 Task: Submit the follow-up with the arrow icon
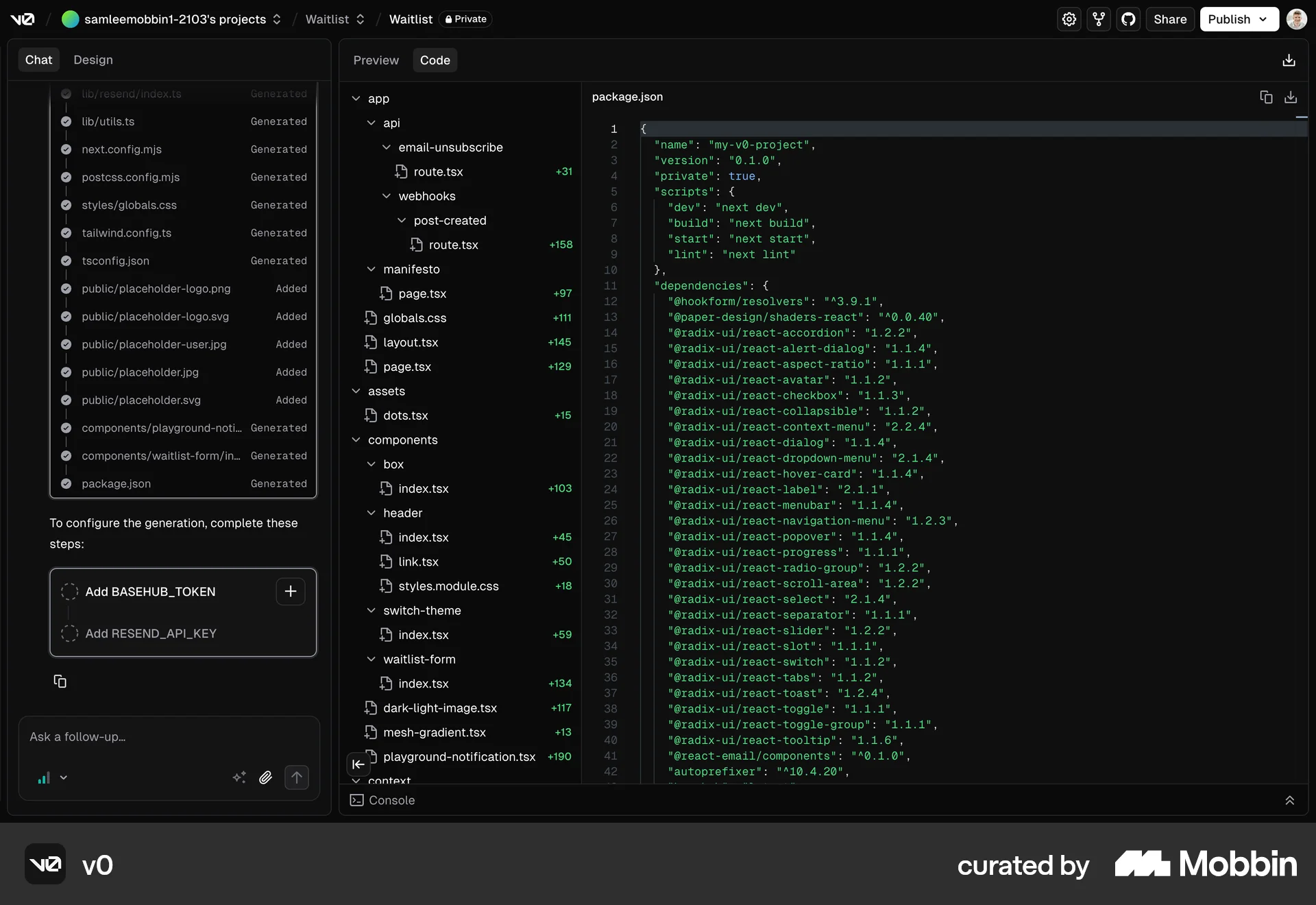(x=297, y=777)
